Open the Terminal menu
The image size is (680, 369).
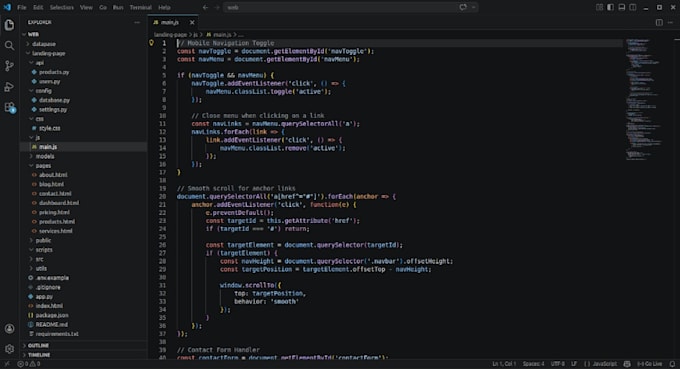(x=141, y=7)
